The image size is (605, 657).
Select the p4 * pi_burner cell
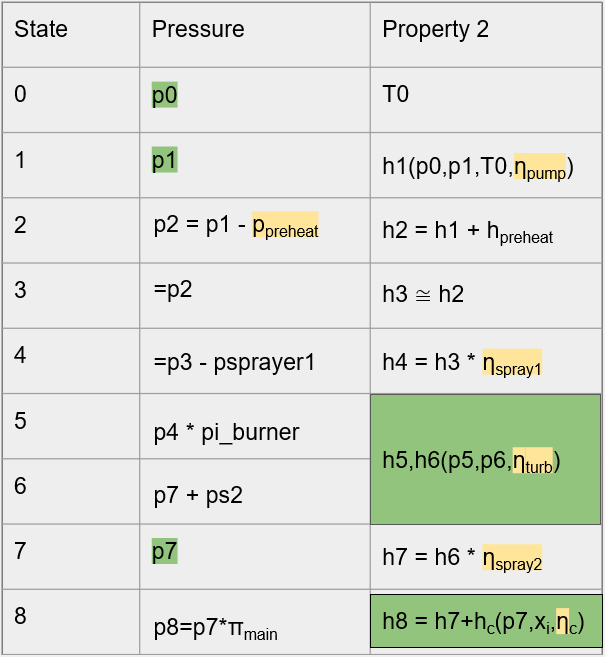255,426
